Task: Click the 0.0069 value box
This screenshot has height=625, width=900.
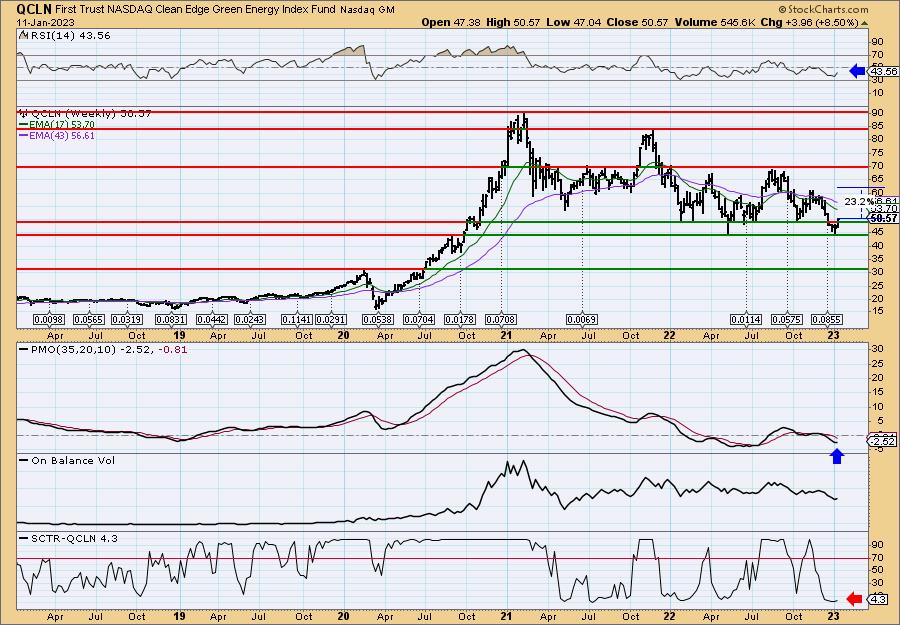Action: coord(582,320)
